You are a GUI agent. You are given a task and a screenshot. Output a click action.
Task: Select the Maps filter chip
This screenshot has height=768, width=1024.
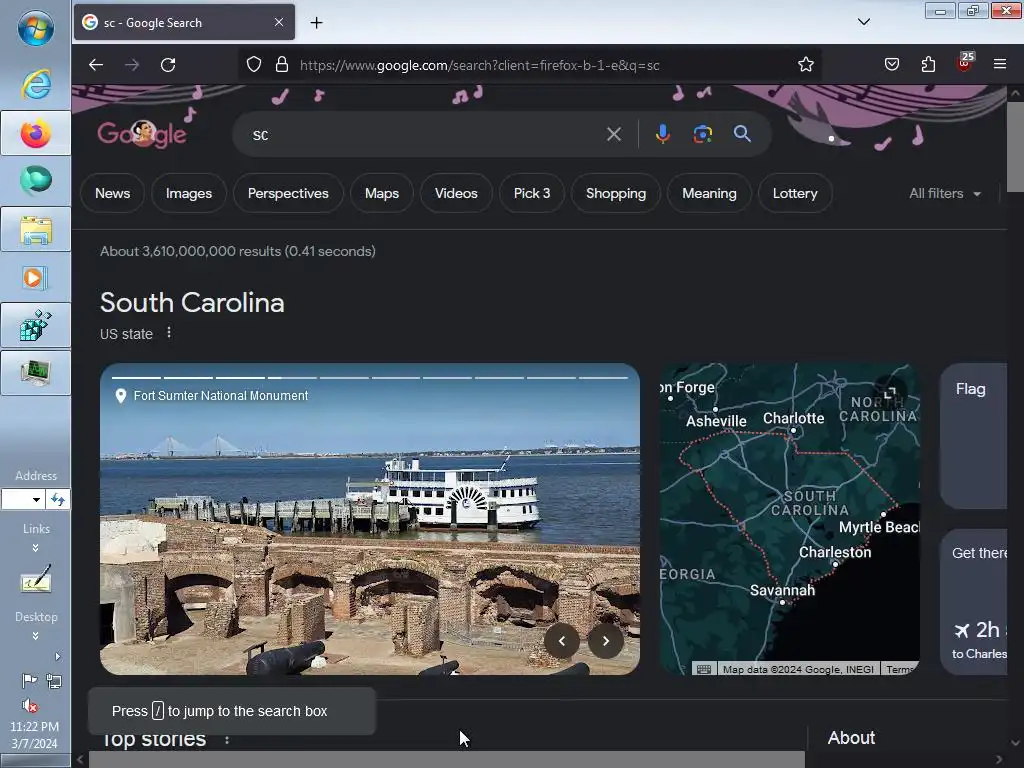click(x=382, y=193)
